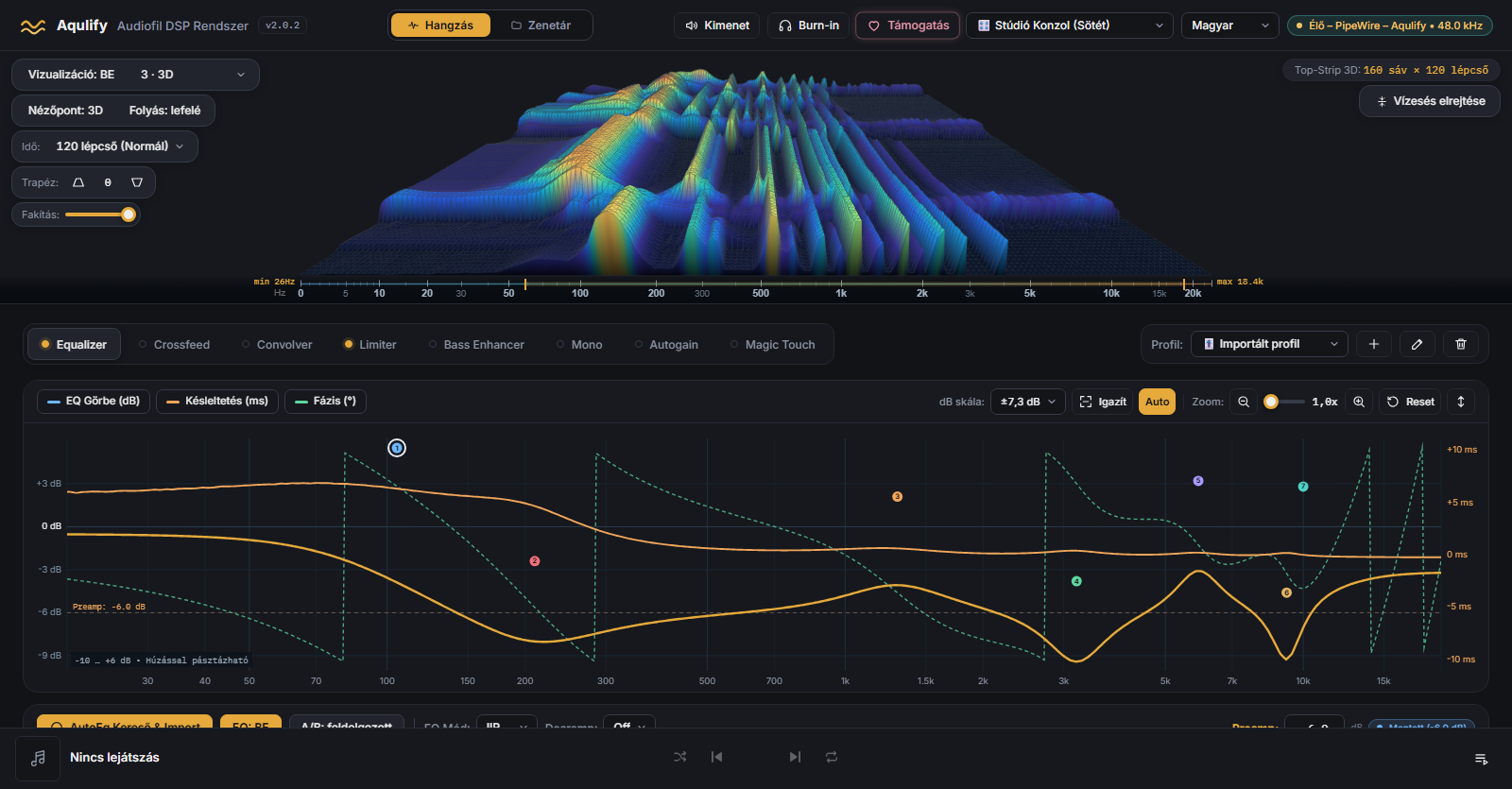Click the vertical expand arrows icon
This screenshot has width=1512, height=789.
pos(1461,402)
